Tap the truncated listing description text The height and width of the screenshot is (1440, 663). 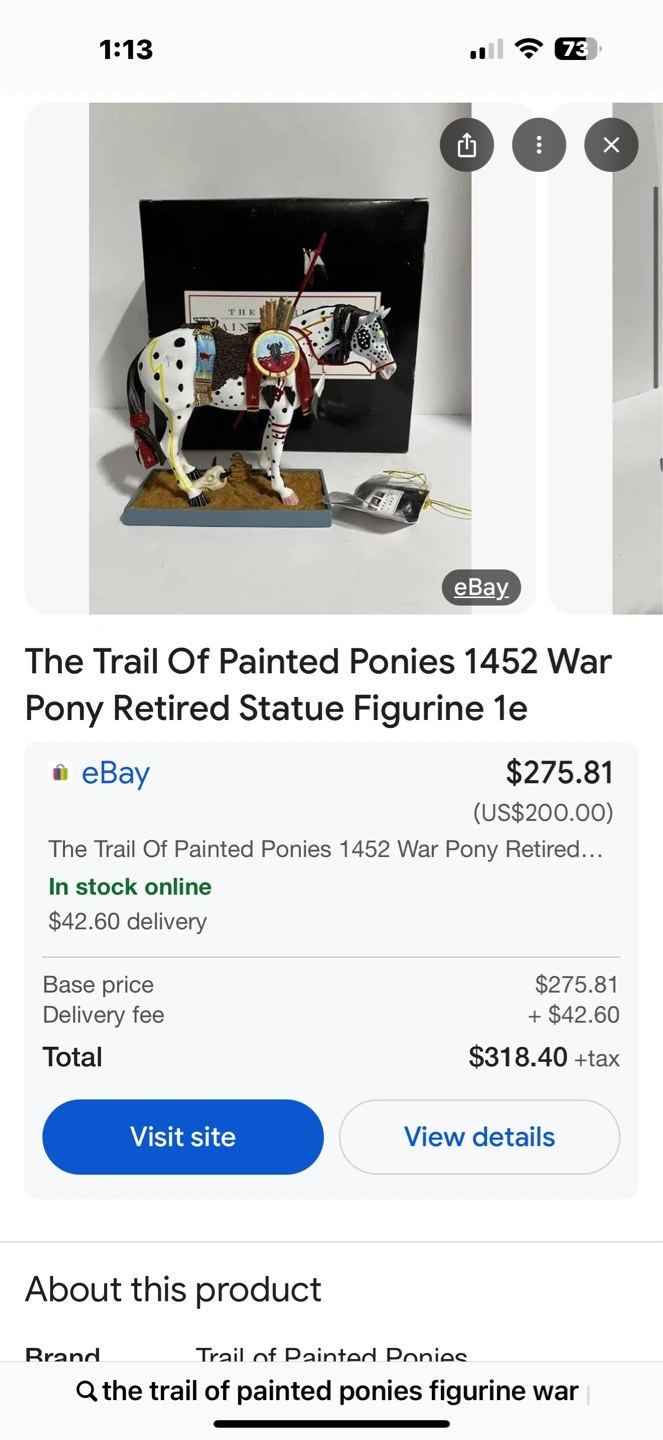[x=325, y=849]
